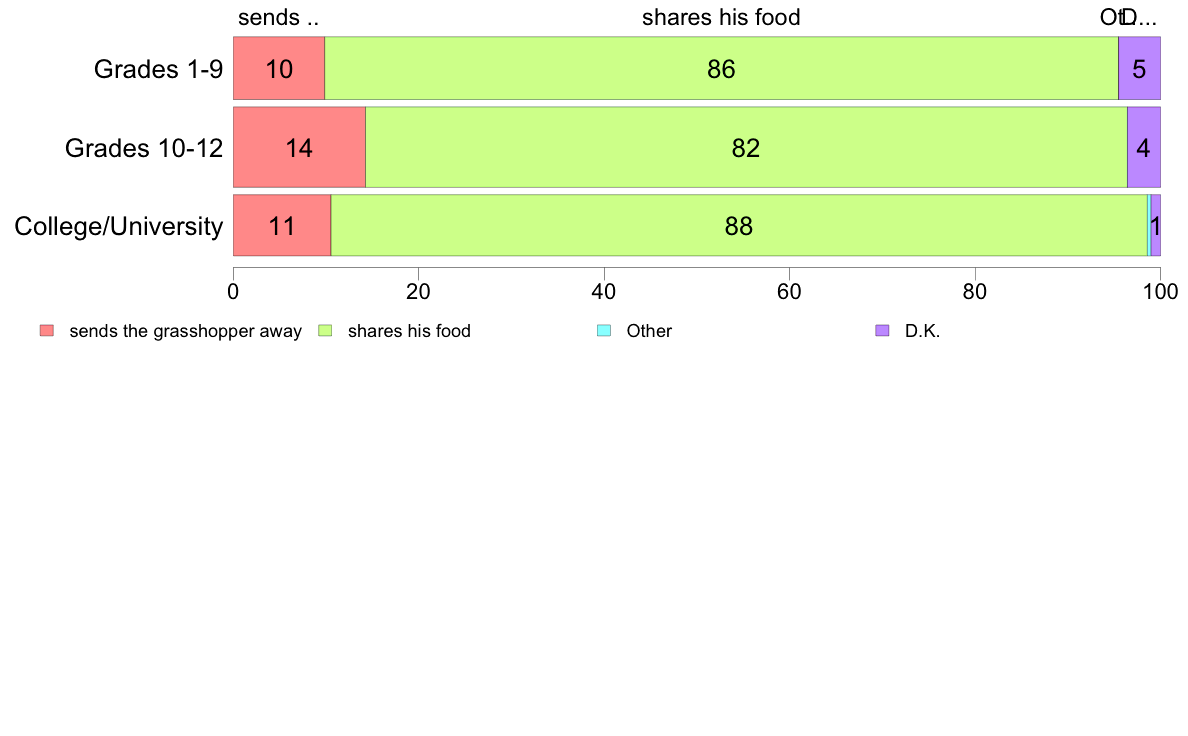Image resolution: width=1188 pixels, height=736 pixels.
Task: Select the Grades 1-9 green segment labeled 86
Action: point(721,68)
